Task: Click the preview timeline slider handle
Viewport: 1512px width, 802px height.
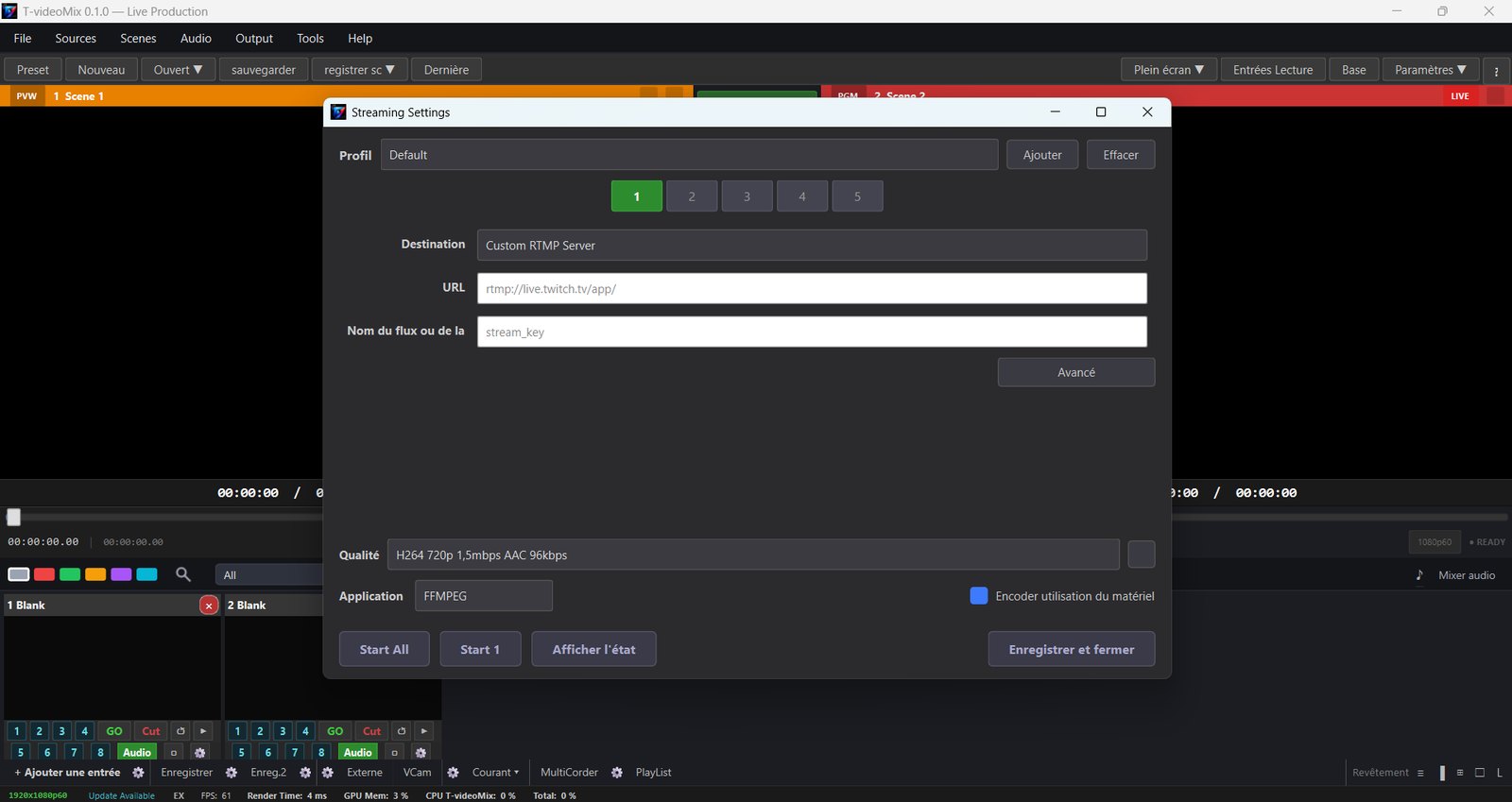Action: click(13, 517)
